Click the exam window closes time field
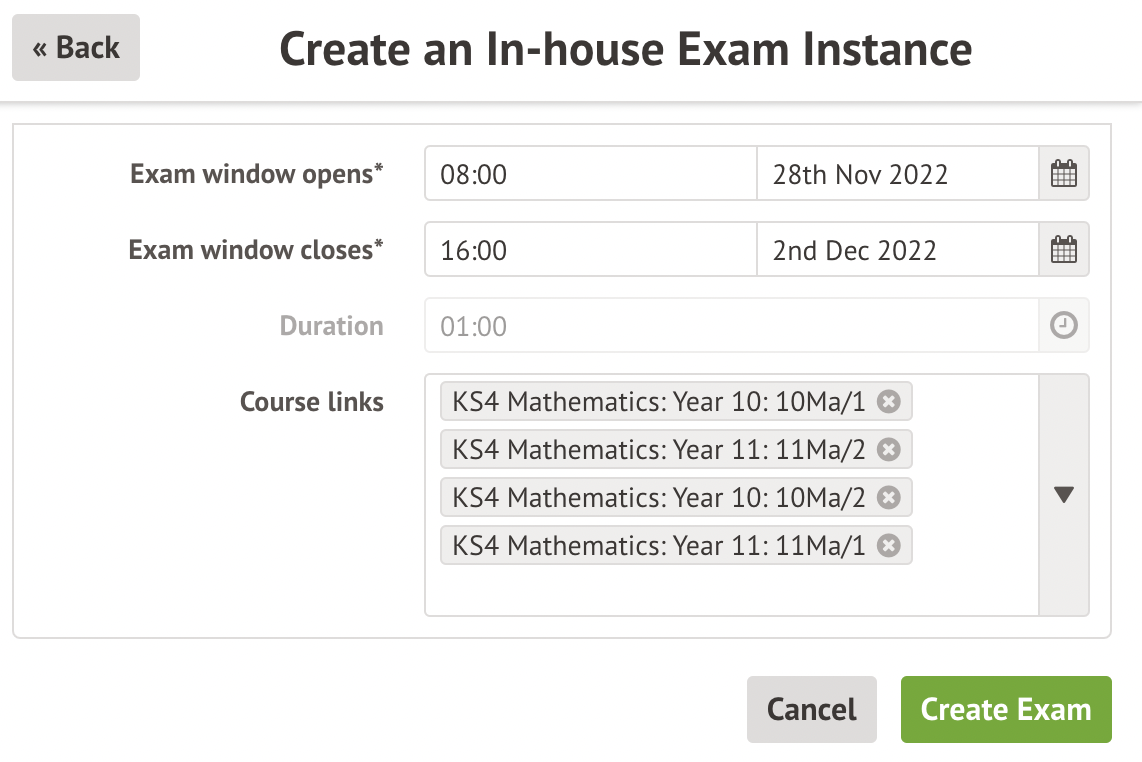Screen dimensions: 1142x762 click(590, 249)
